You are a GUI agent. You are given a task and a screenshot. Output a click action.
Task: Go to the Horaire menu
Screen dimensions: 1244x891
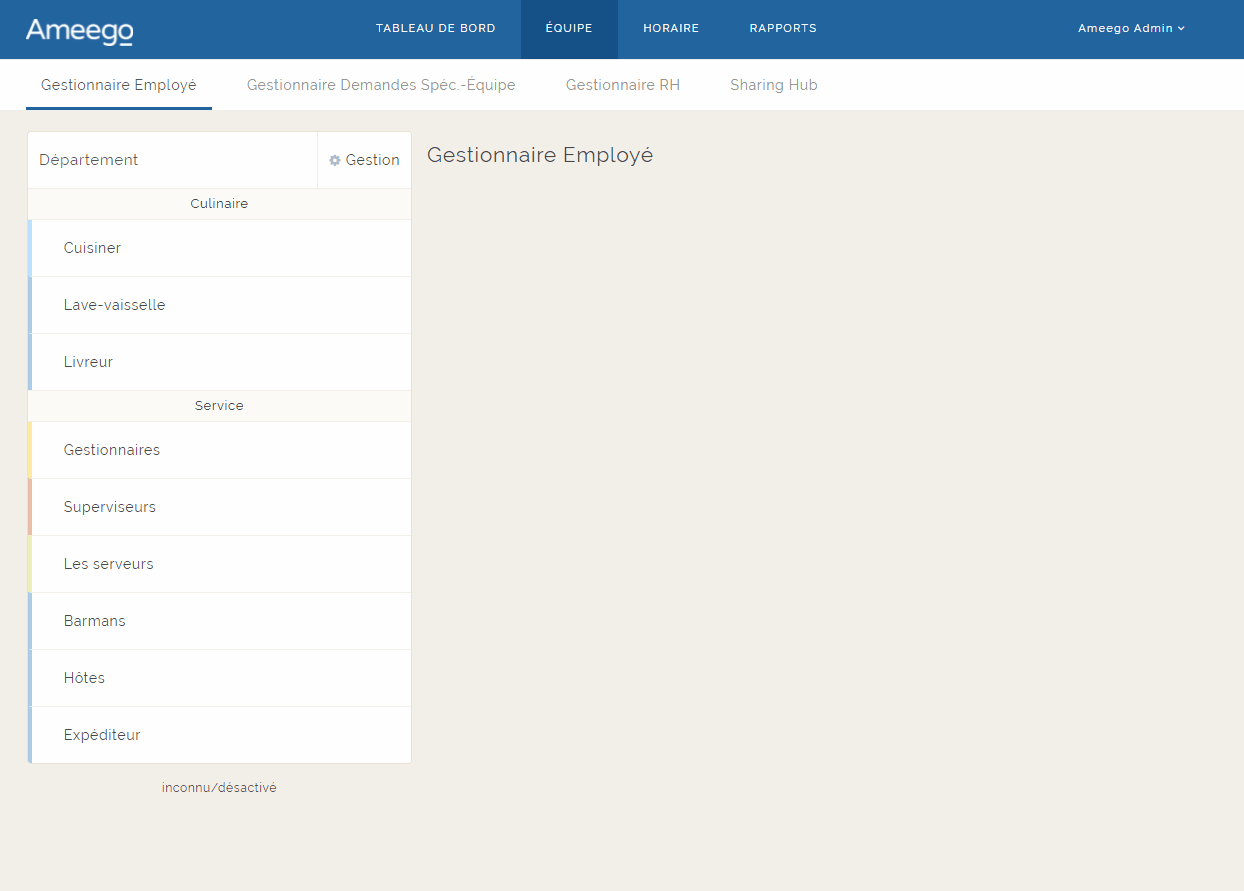click(670, 28)
